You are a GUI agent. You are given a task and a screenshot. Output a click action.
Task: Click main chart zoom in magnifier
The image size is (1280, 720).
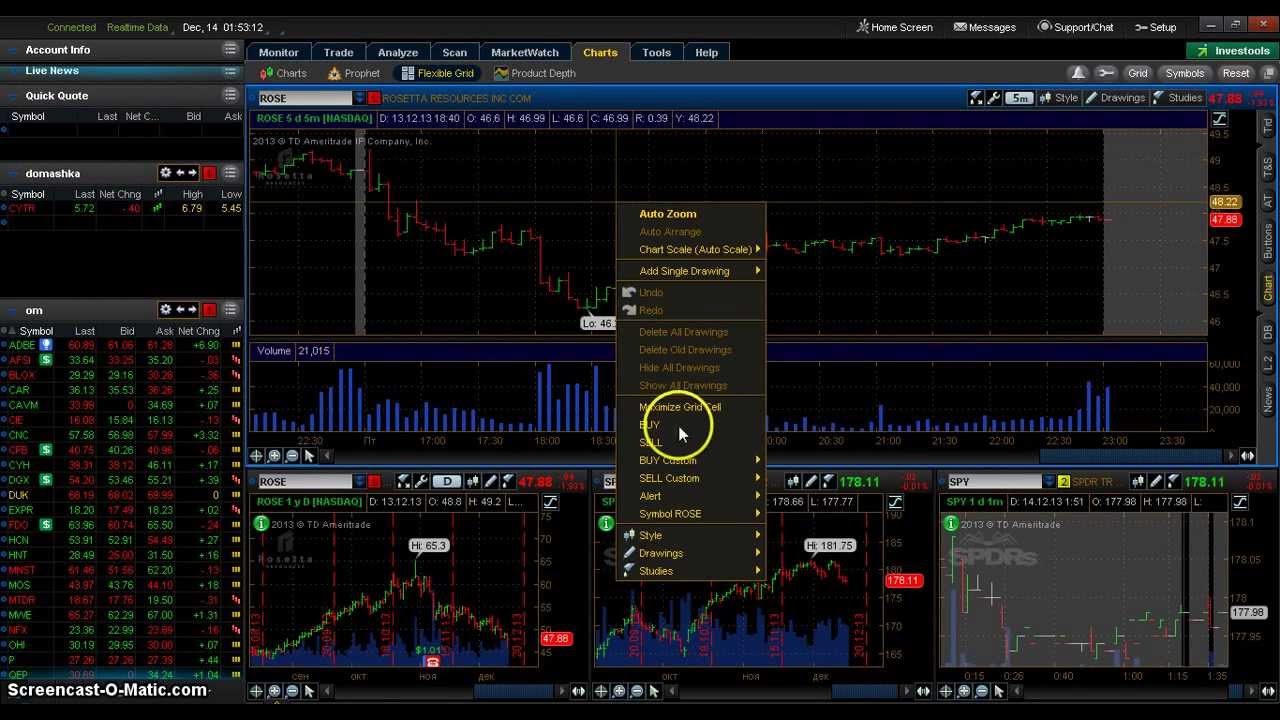(275, 456)
